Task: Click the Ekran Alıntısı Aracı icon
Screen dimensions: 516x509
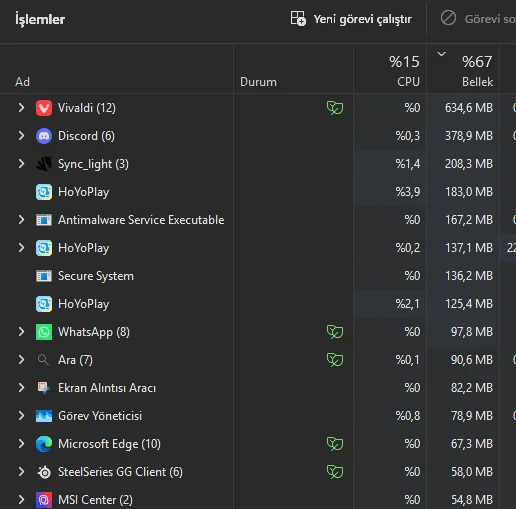Action: (x=44, y=388)
